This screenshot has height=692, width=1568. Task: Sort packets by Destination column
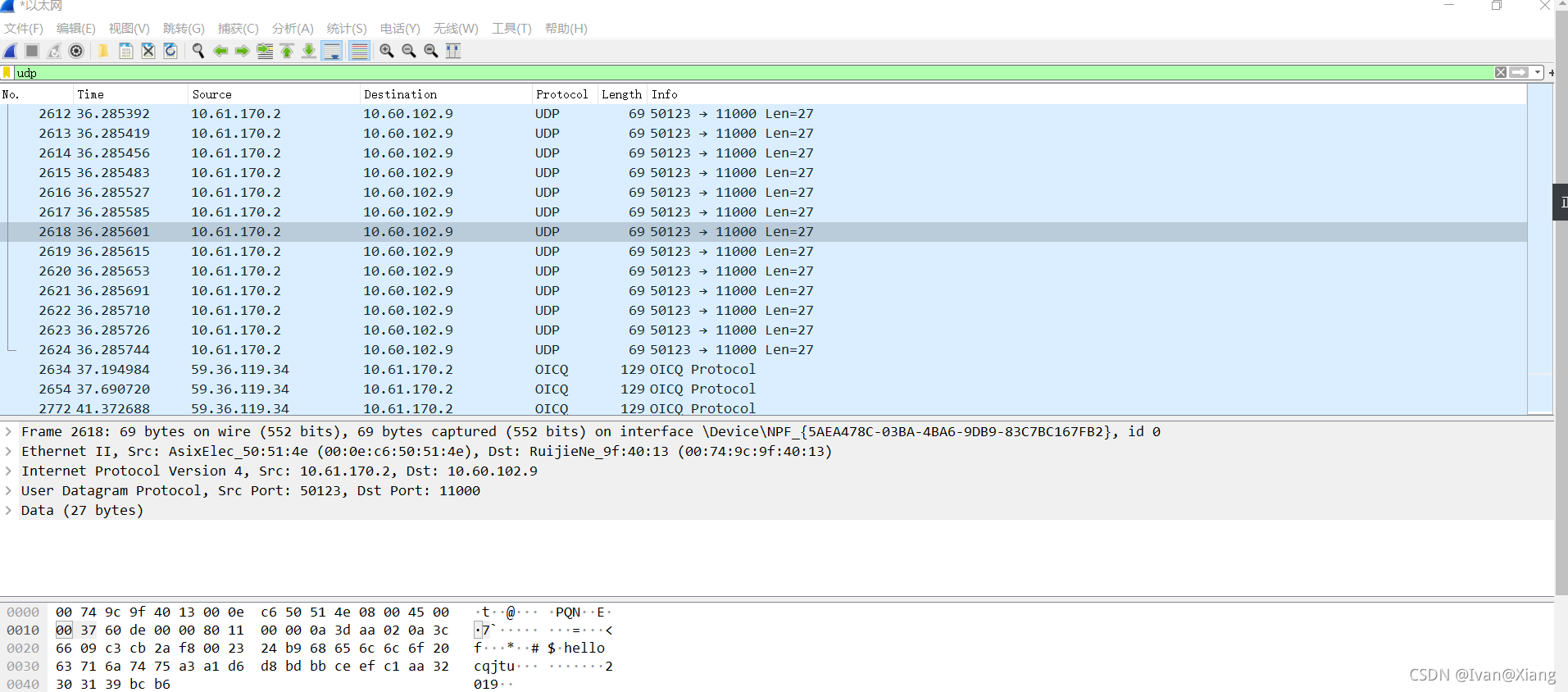446,94
